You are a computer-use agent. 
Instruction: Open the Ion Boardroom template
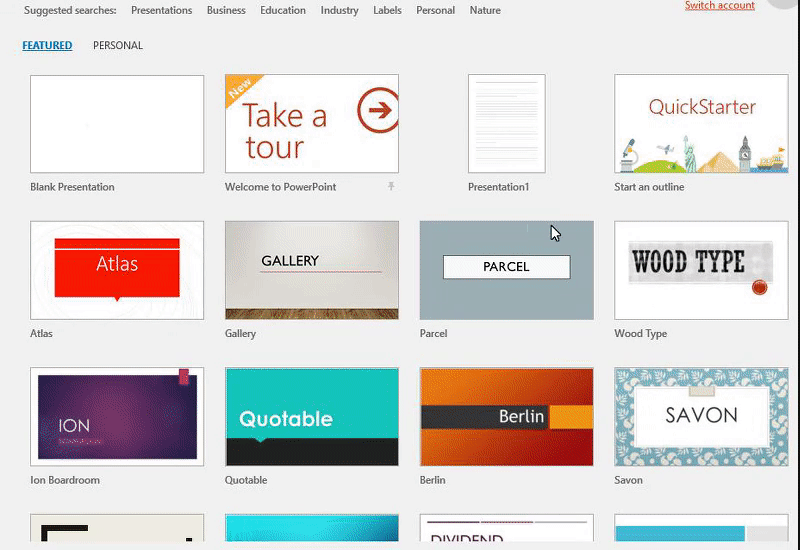click(117, 416)
